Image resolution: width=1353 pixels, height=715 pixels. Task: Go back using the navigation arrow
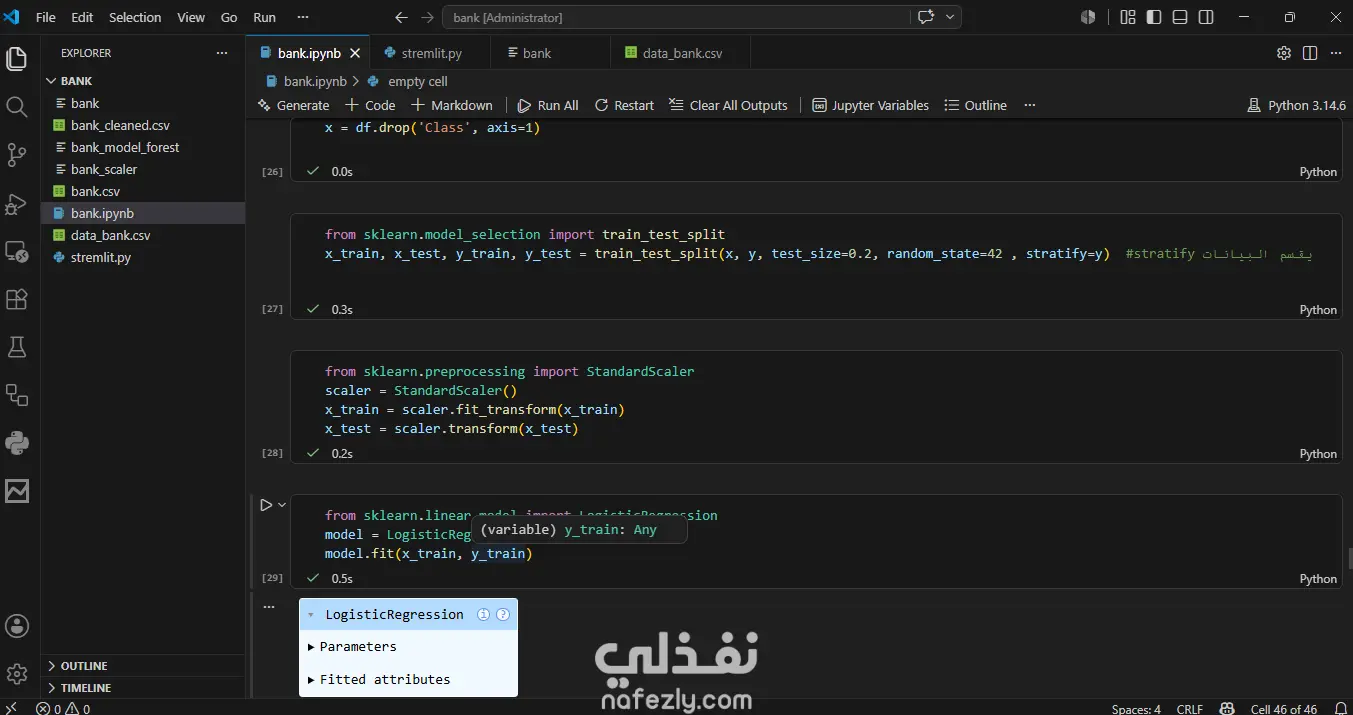(401, 17)
